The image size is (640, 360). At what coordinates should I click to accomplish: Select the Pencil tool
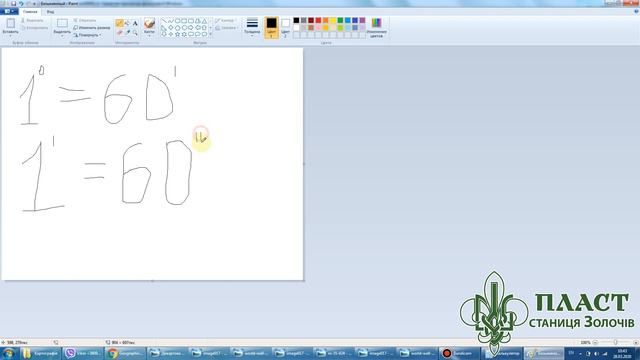119,23
